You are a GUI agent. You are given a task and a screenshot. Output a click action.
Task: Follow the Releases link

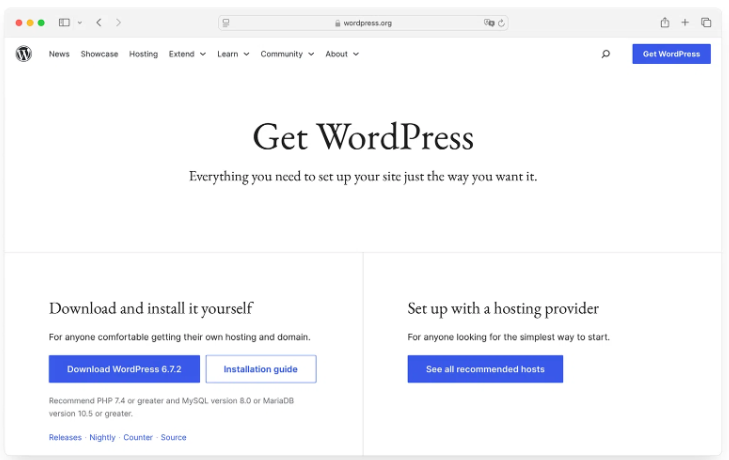point(65,437)
